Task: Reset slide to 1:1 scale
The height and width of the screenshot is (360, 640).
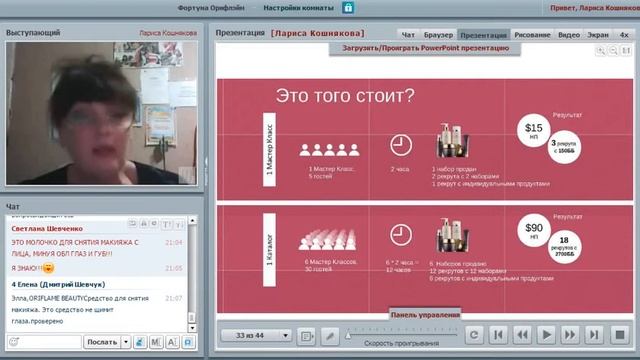Action: point(626,51)
